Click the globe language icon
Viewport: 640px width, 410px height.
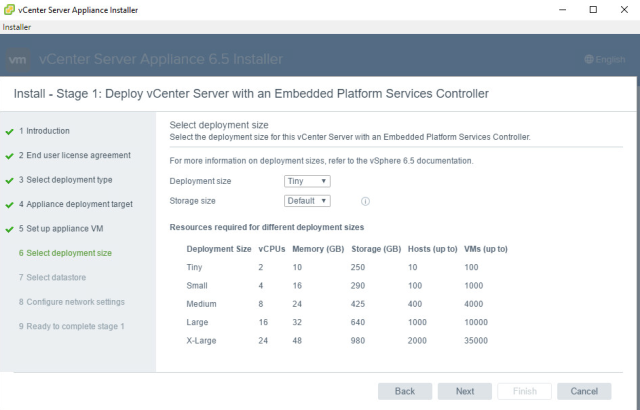pos(589,60)
